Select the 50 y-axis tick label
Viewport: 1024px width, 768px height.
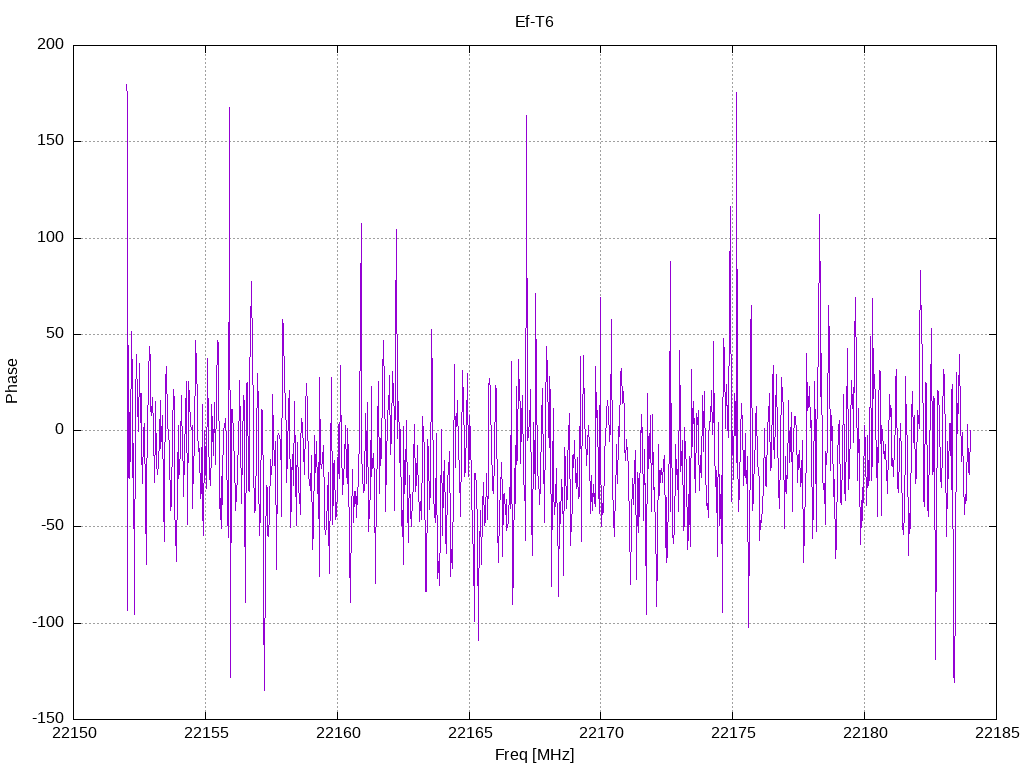(x=55, y=333)
